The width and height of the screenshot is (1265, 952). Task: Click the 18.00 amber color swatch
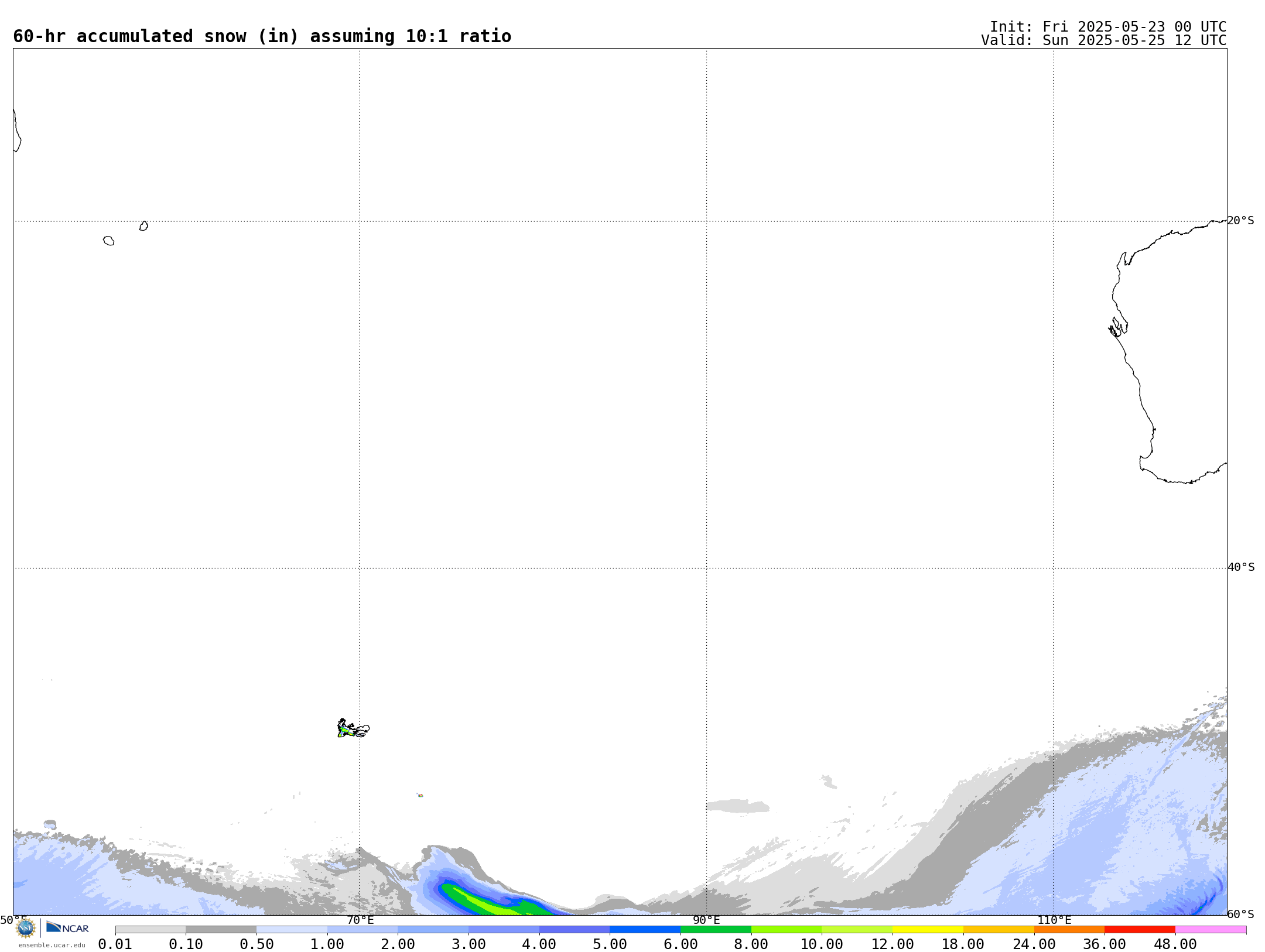999,930
